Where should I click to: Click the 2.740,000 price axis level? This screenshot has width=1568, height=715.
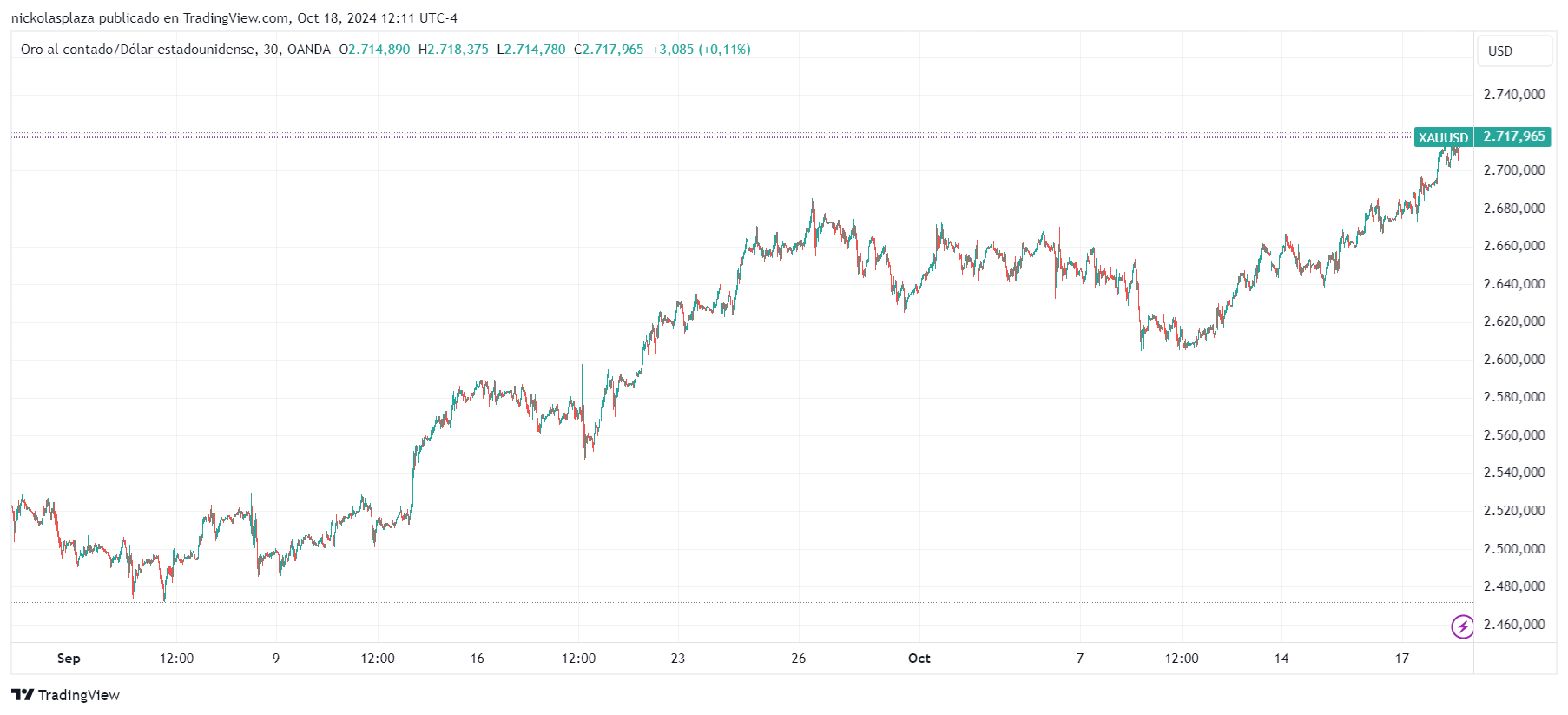point(1514,95)
